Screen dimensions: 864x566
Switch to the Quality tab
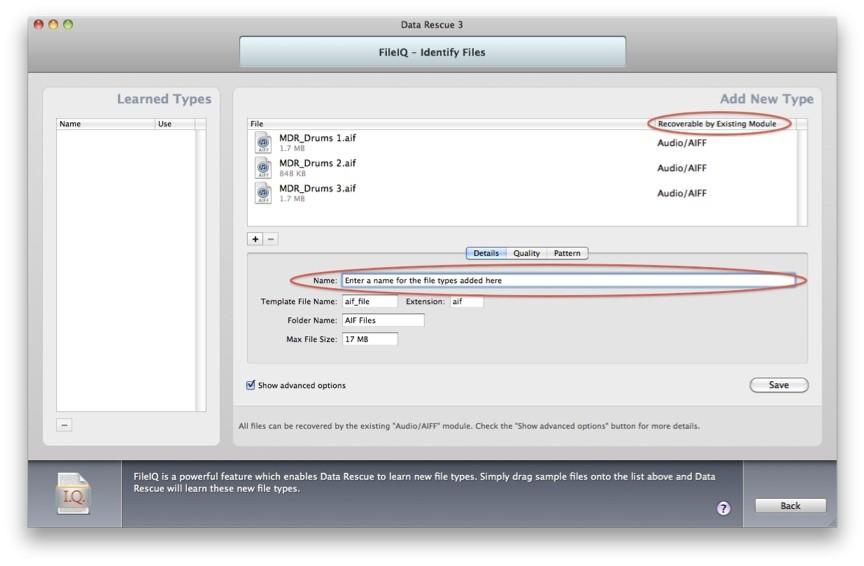tap(526, 253)
